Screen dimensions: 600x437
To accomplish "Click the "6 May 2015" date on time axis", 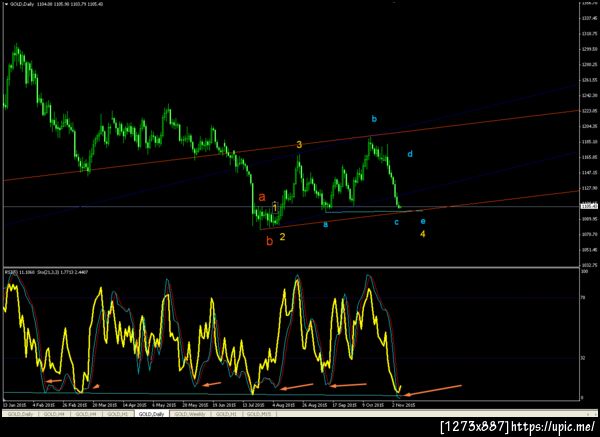I will pos(164,405).
